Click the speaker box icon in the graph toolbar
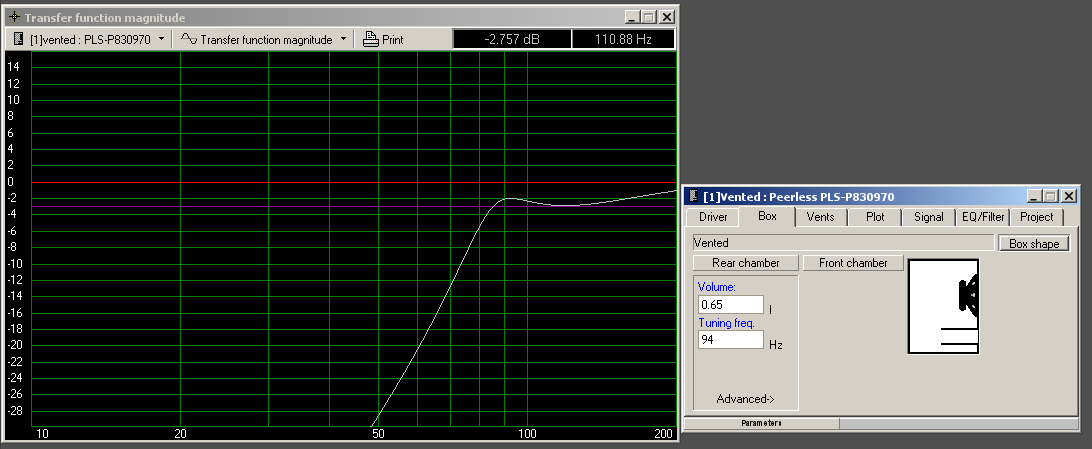The height and width of the screenshot is (449, 1092). pyautogui.click(x=19, y=40)
